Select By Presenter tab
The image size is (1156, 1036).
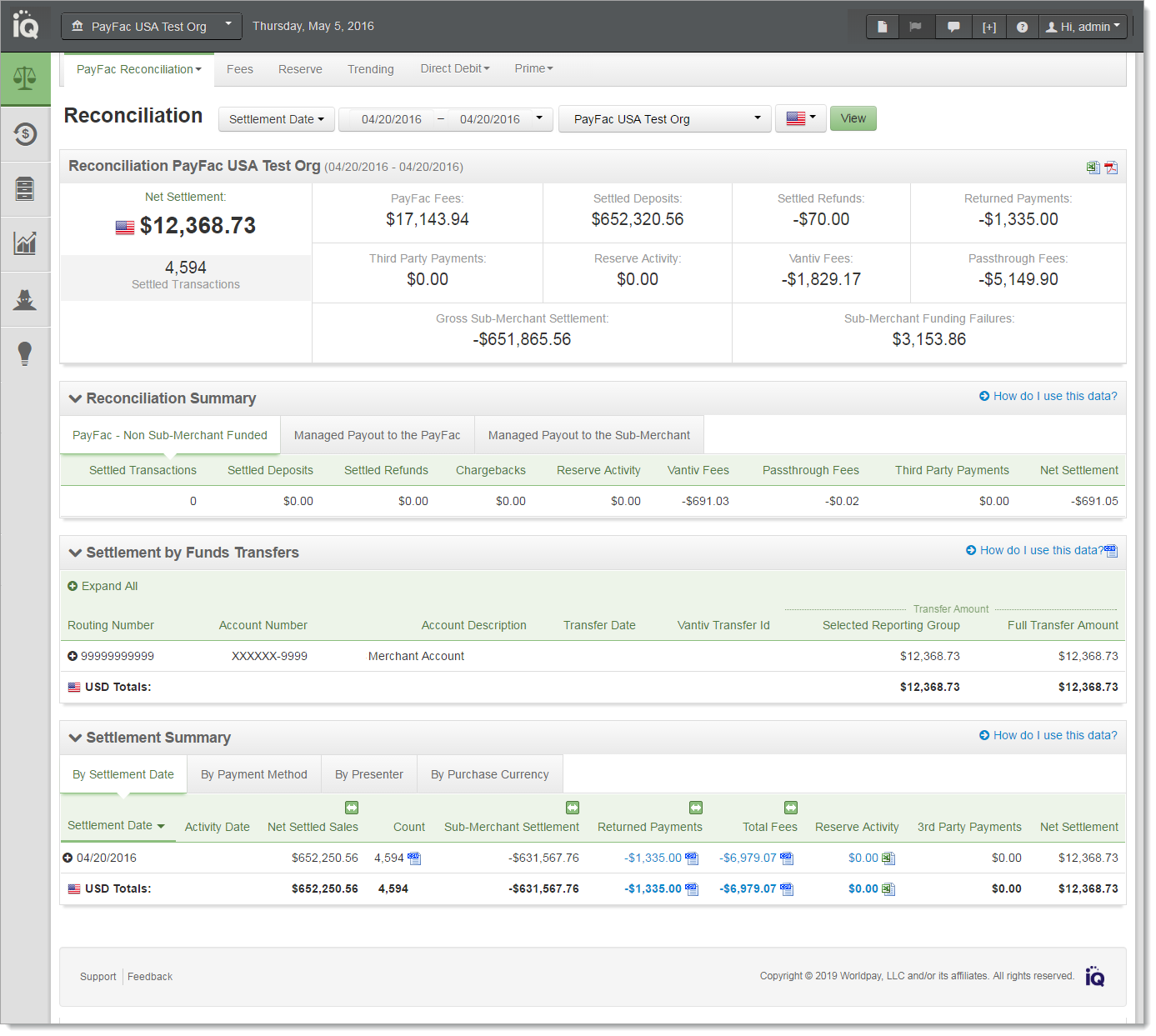point(369,774)
